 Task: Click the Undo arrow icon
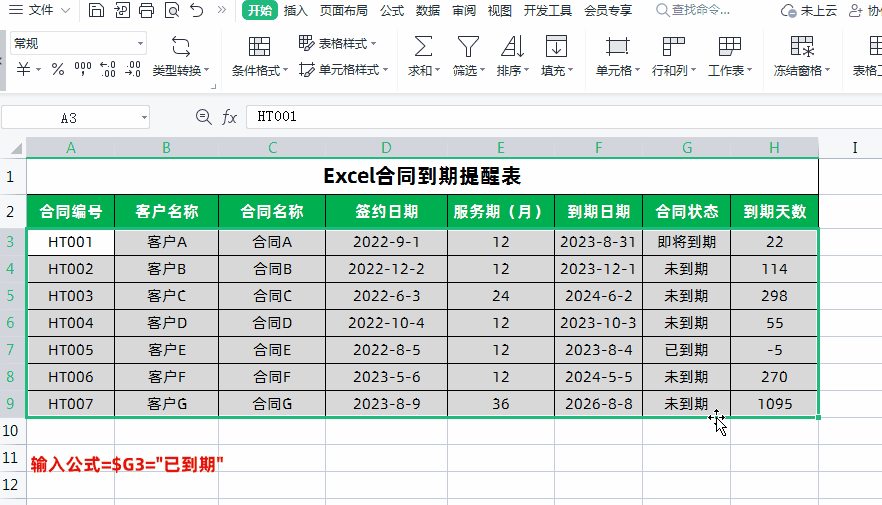click(196, 10)
